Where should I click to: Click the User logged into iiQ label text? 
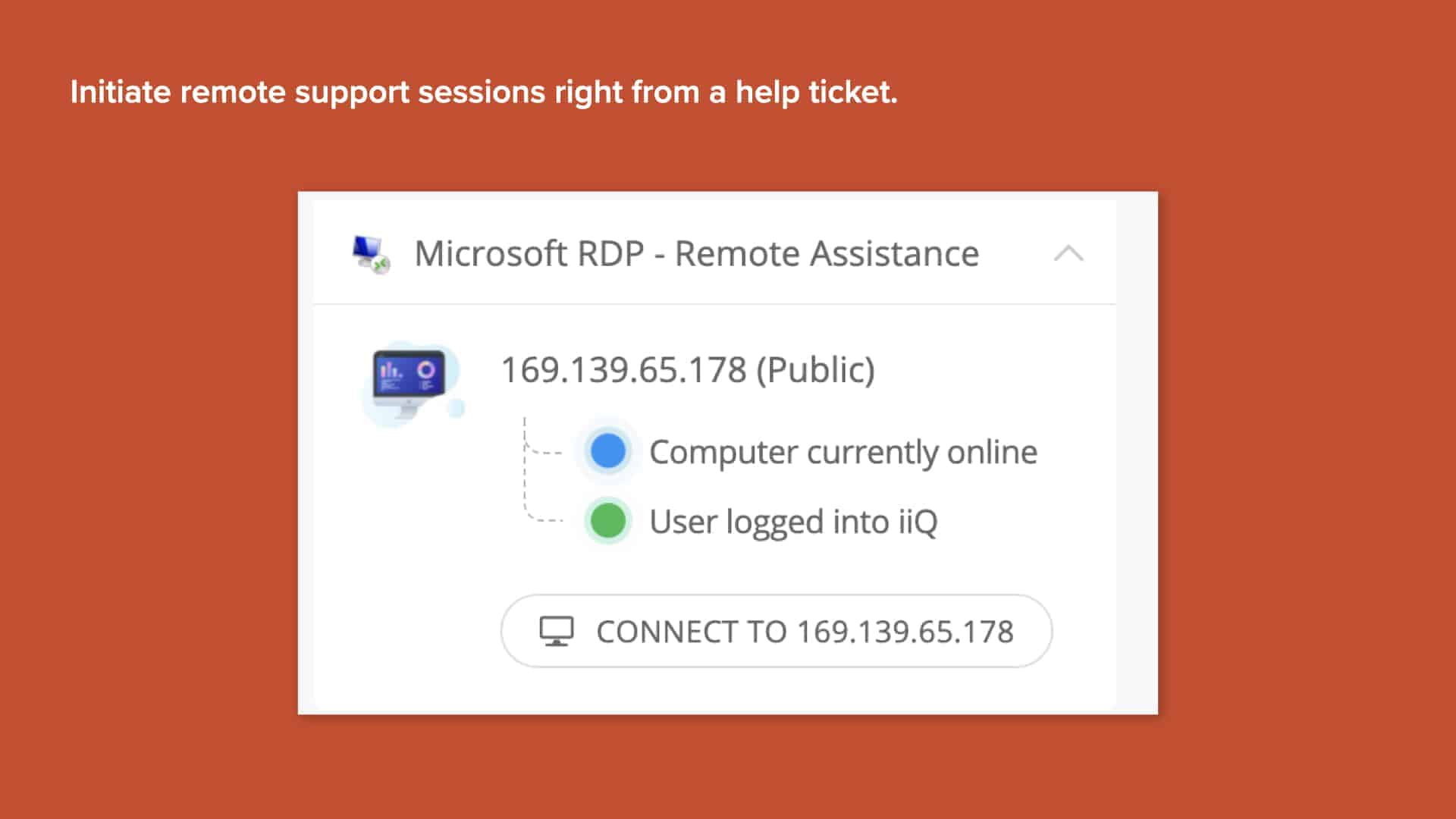pos(794,520)
